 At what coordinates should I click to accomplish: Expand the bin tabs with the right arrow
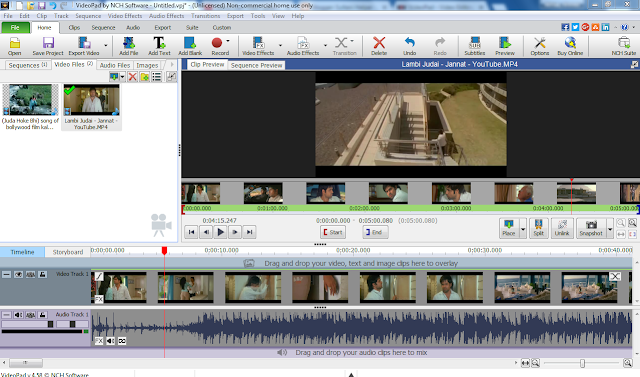point(172,65)
